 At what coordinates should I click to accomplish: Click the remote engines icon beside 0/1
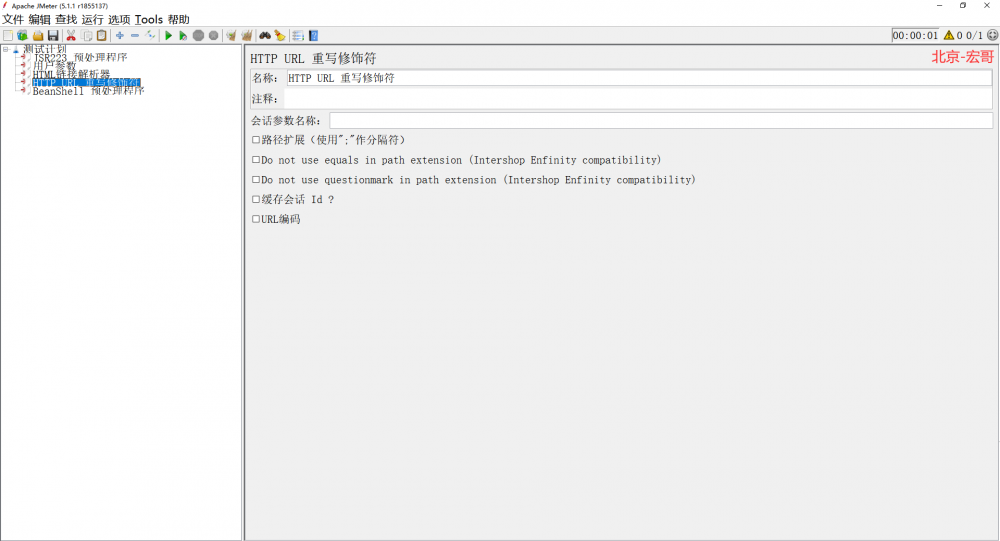[992, 36]
